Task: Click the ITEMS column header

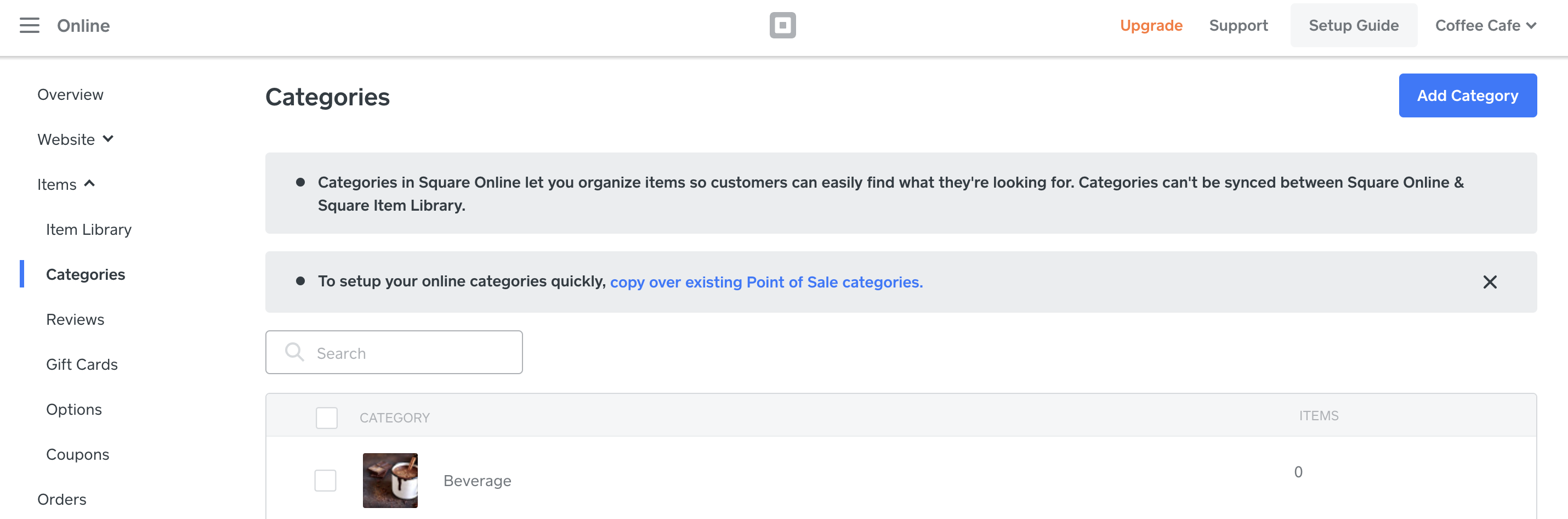Action: tap(1319, 416)
